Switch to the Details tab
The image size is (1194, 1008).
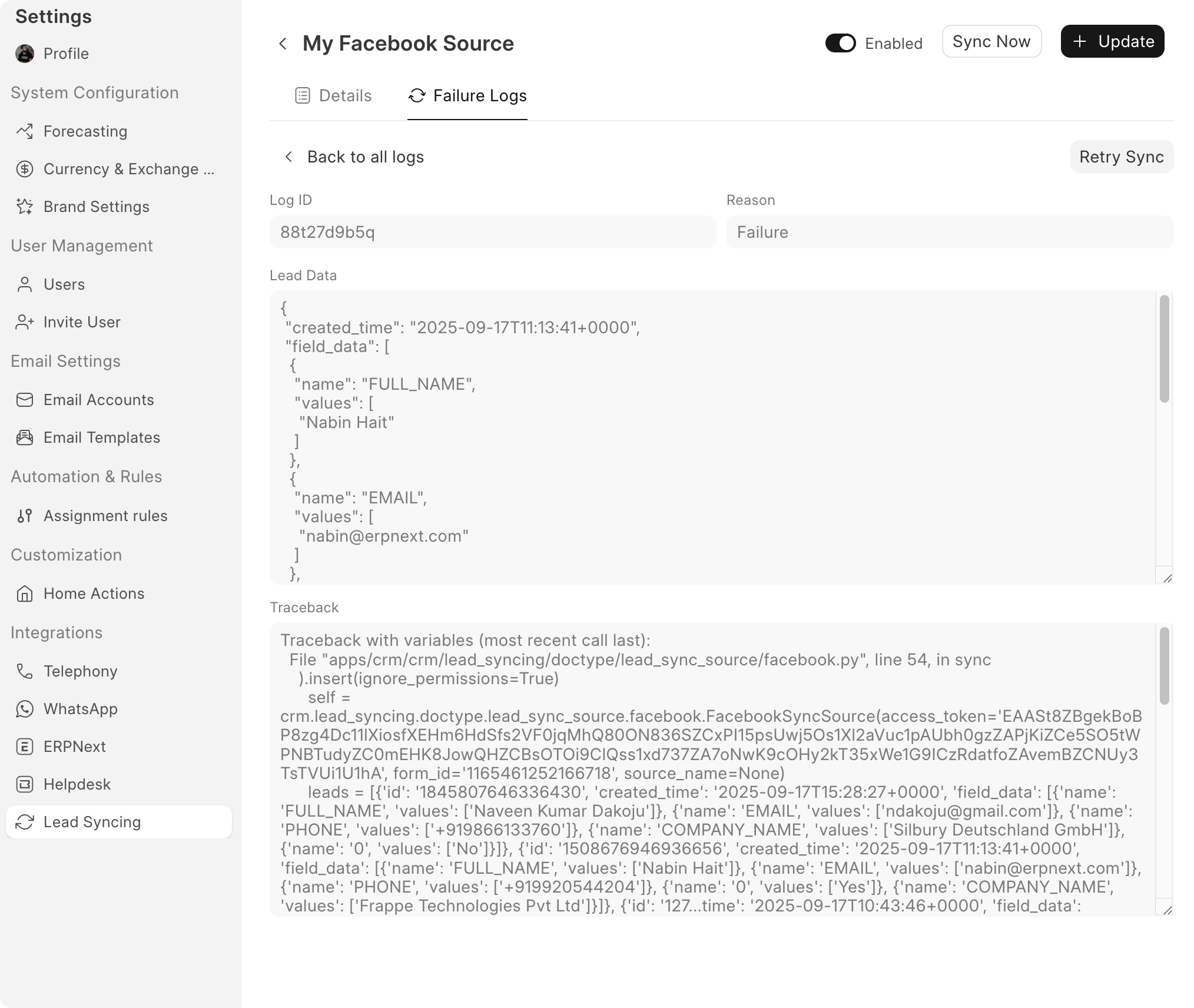(333, 95)
